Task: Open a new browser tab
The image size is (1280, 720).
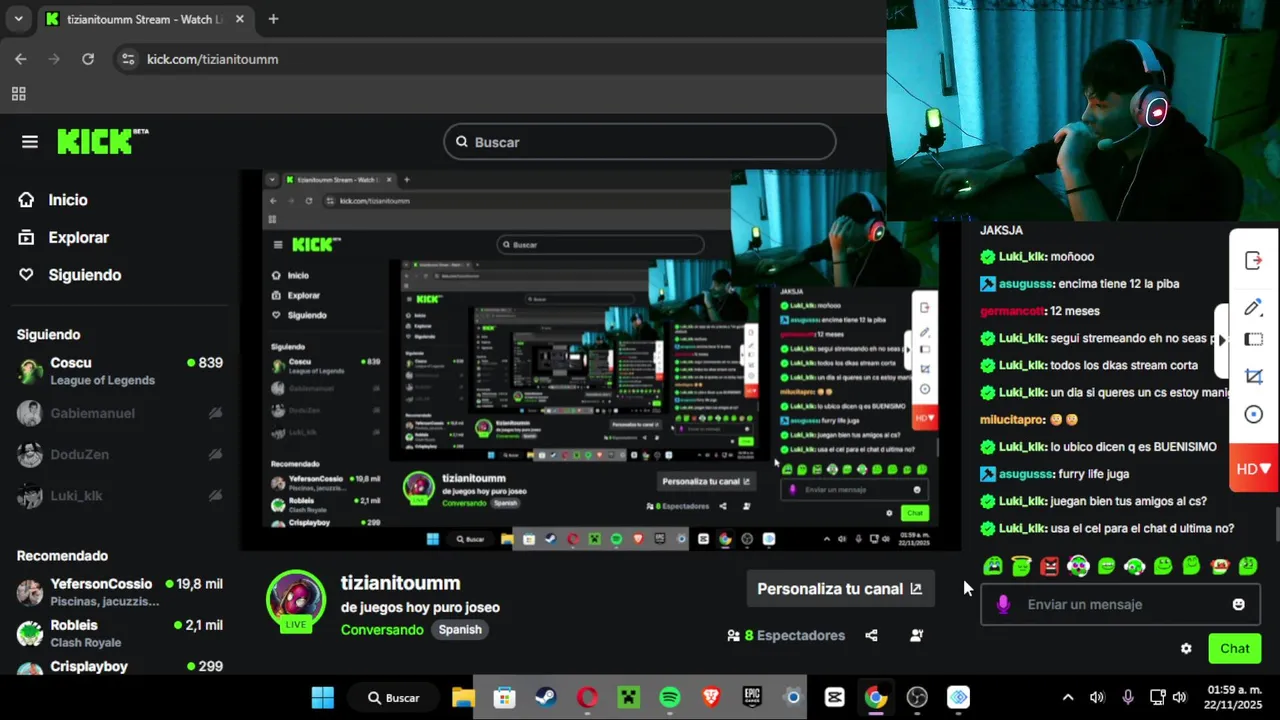Action: click(x=273, y=19)
